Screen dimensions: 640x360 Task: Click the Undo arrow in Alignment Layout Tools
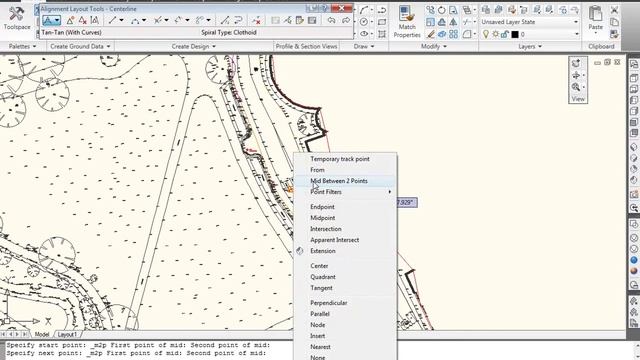coord(331,20)
